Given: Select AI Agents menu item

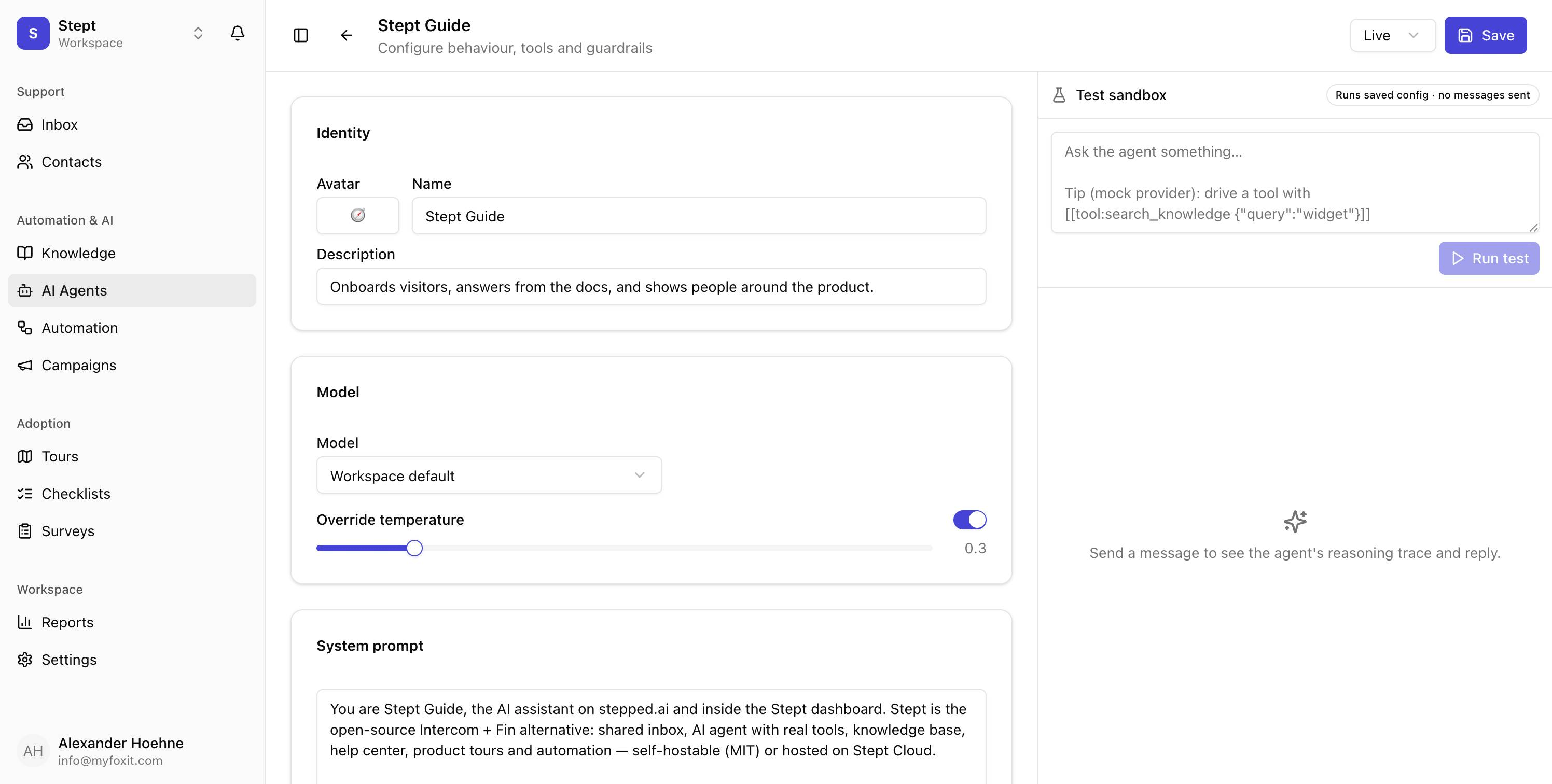Looking at the screenshot, I should point(132,291).
